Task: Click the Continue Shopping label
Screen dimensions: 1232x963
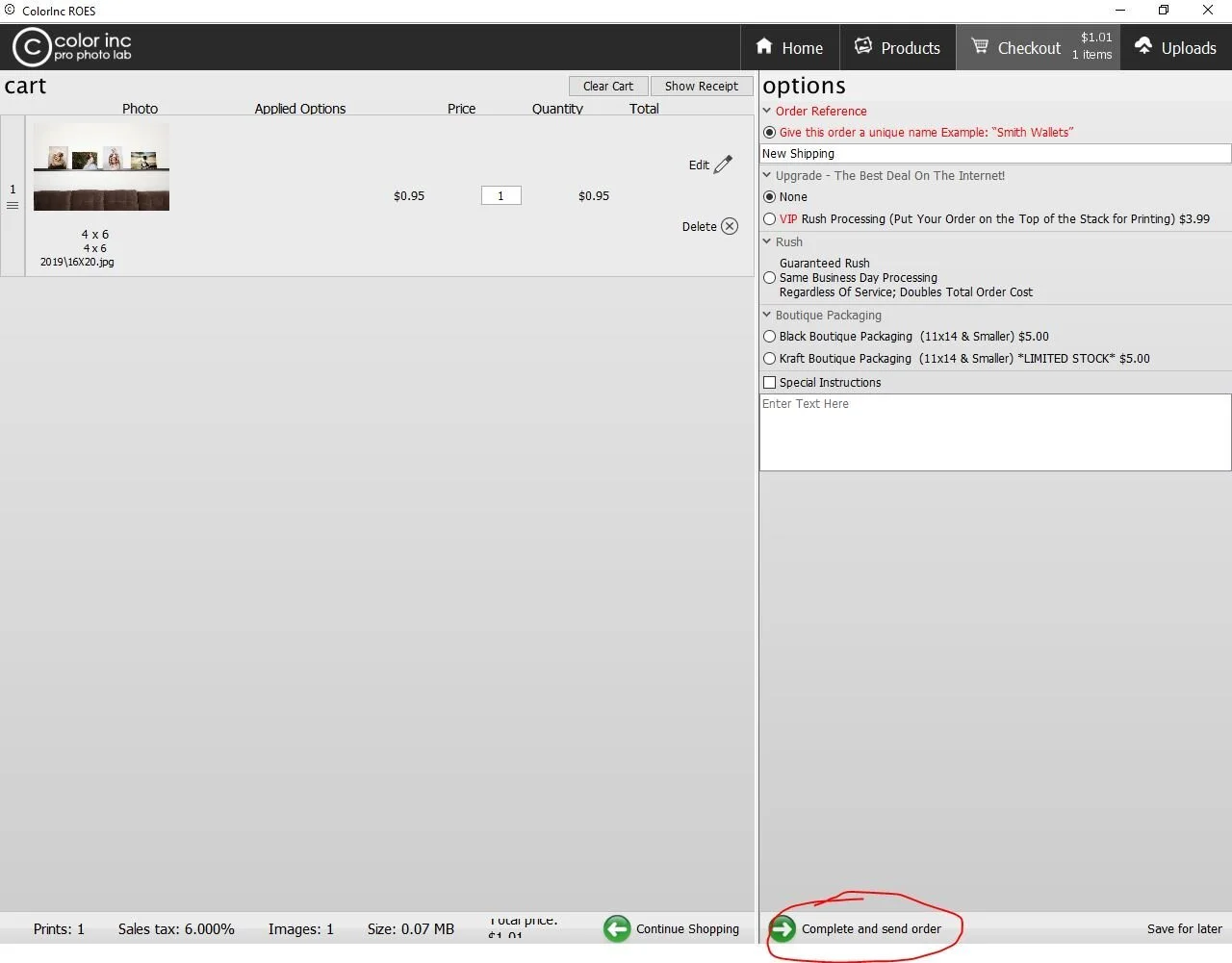Action: coord(687,929)
